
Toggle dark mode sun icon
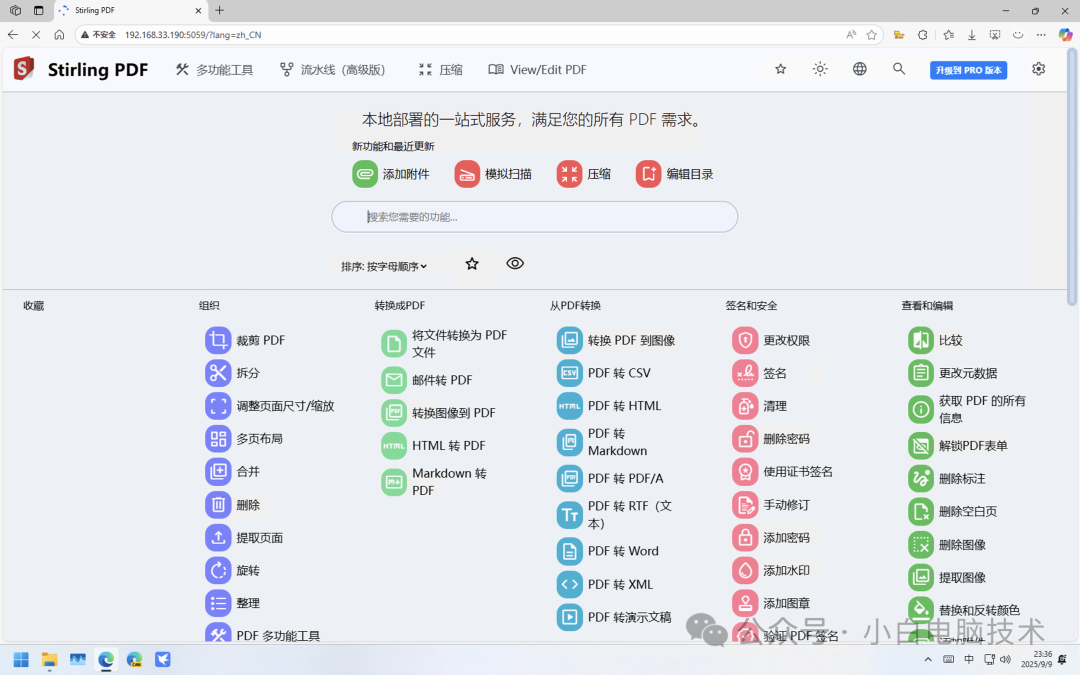pyautogui.click(x=820, y=69)
